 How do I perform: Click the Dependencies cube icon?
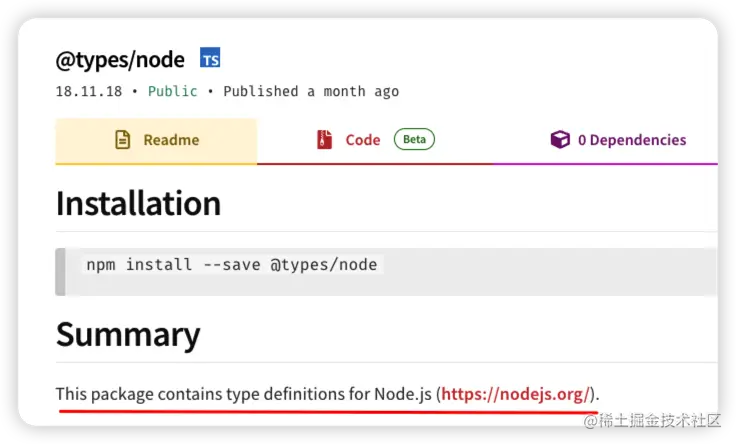(x=560, y=139)
